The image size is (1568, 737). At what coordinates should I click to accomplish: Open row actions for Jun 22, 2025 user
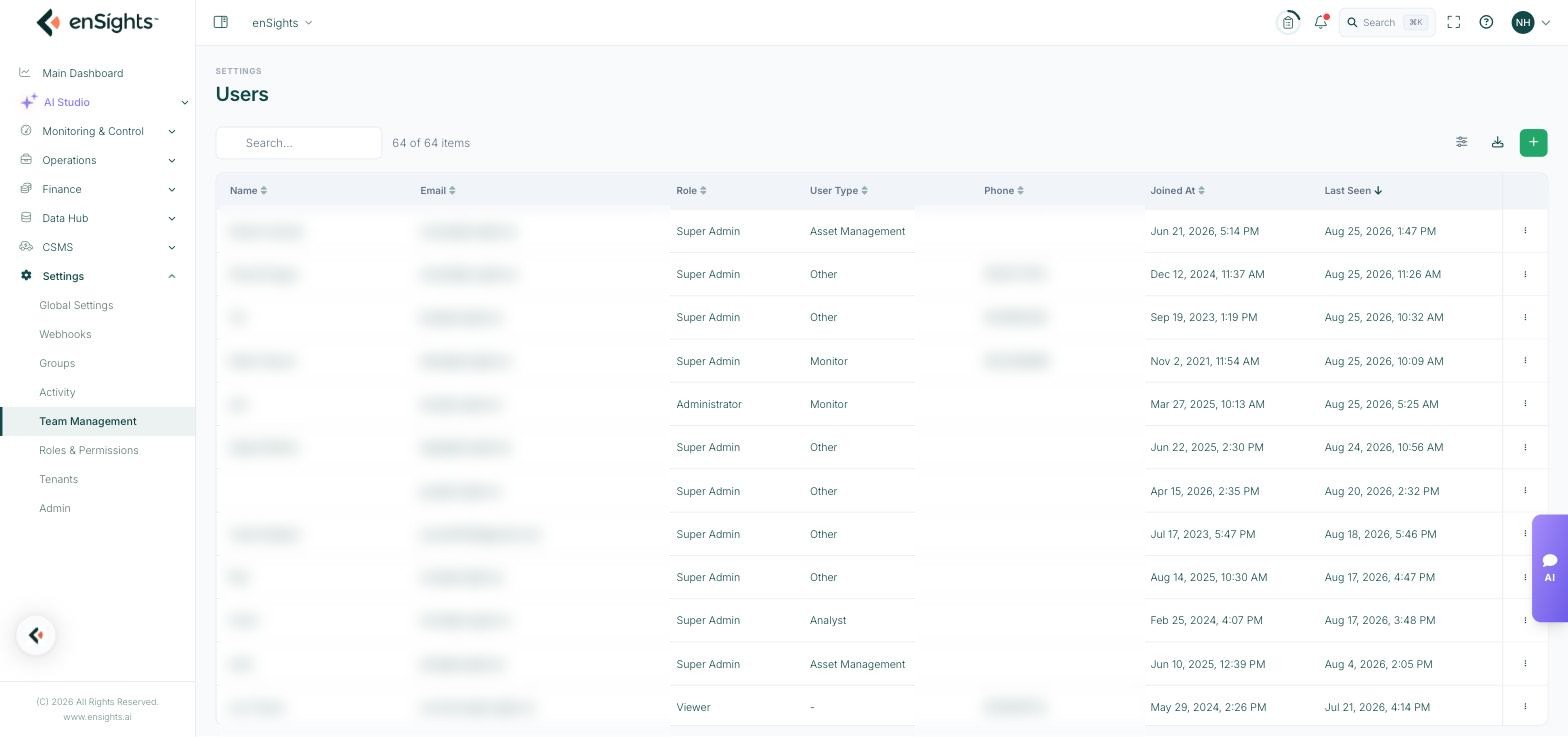[1525, 447]
